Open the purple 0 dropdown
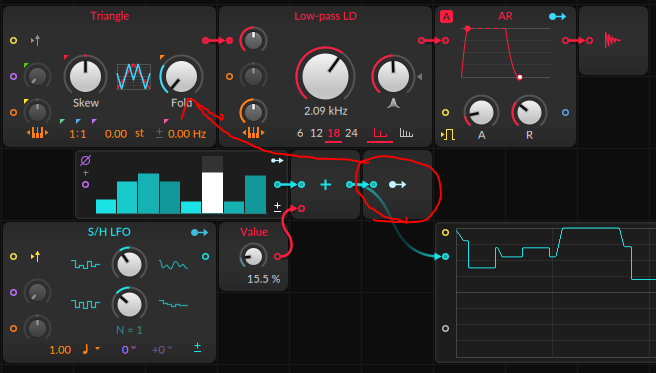The image size is (656, 373). (x=128, y=350)
